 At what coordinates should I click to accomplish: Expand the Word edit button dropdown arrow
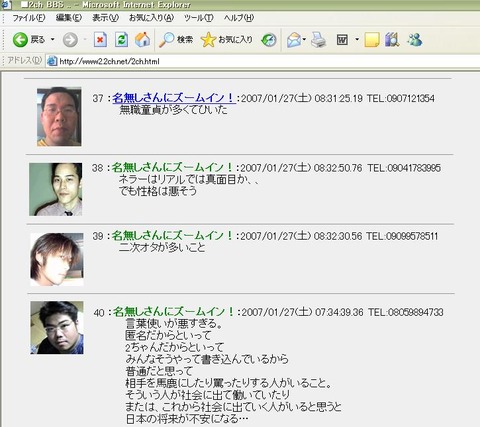tap(357, 40)
